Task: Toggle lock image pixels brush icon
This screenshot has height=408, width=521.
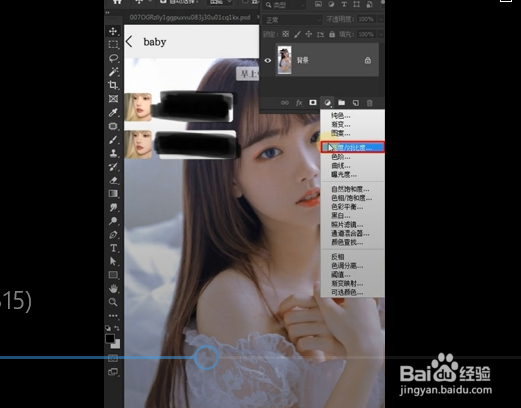Action: pos(297,34)
